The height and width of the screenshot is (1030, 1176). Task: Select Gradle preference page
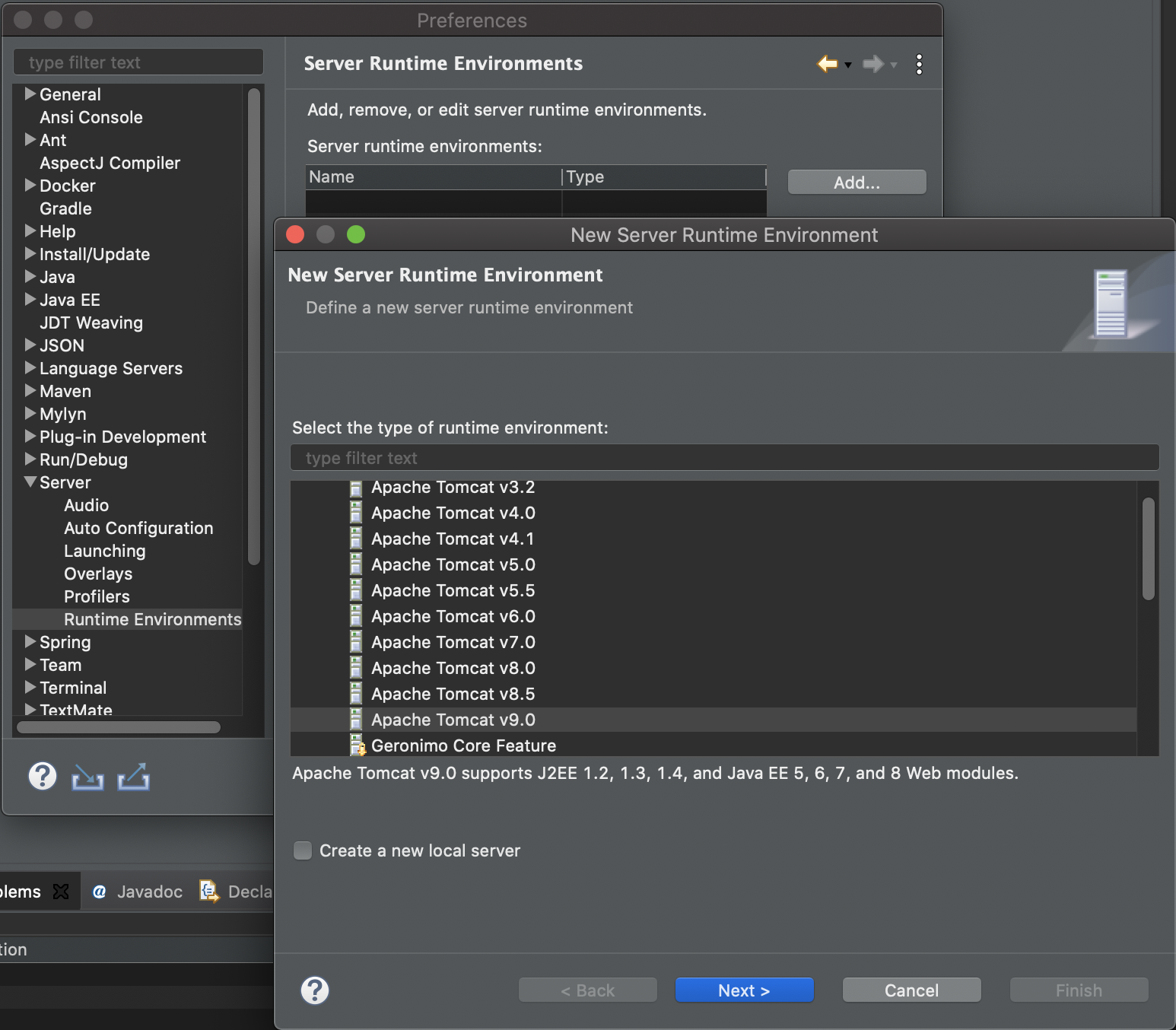coord(65,208)
